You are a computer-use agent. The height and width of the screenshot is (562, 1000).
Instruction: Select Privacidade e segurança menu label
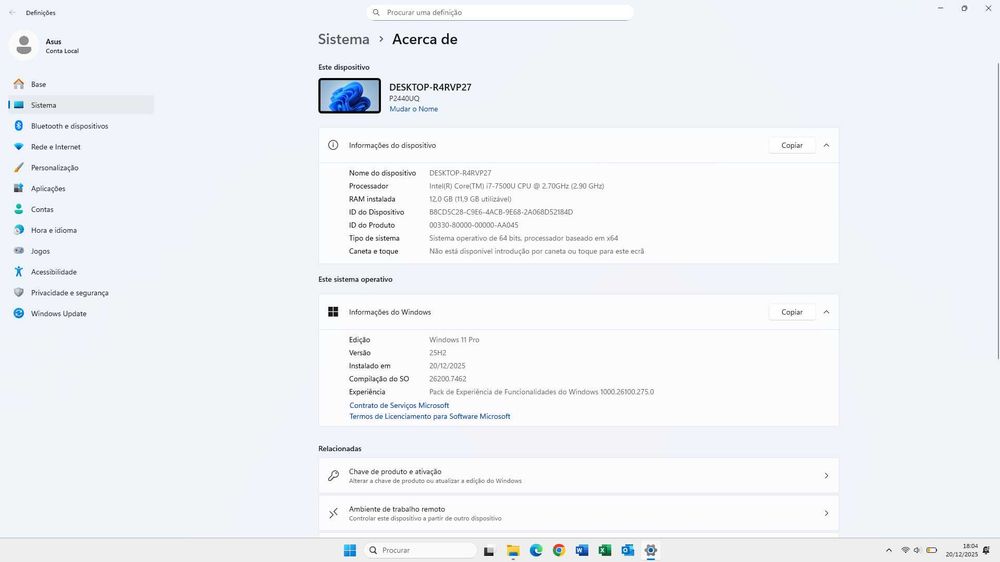[x=70, y=293]
